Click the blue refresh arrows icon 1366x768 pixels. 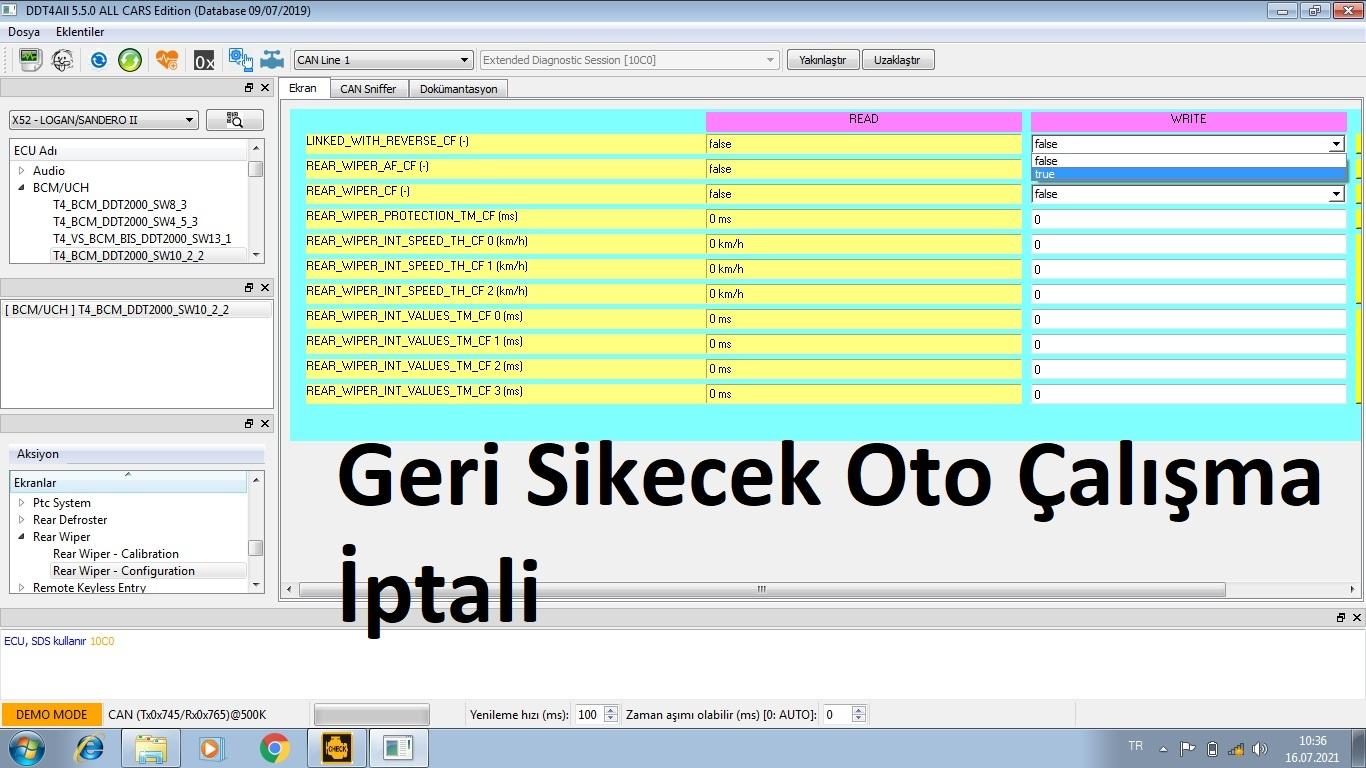(99, 60)
